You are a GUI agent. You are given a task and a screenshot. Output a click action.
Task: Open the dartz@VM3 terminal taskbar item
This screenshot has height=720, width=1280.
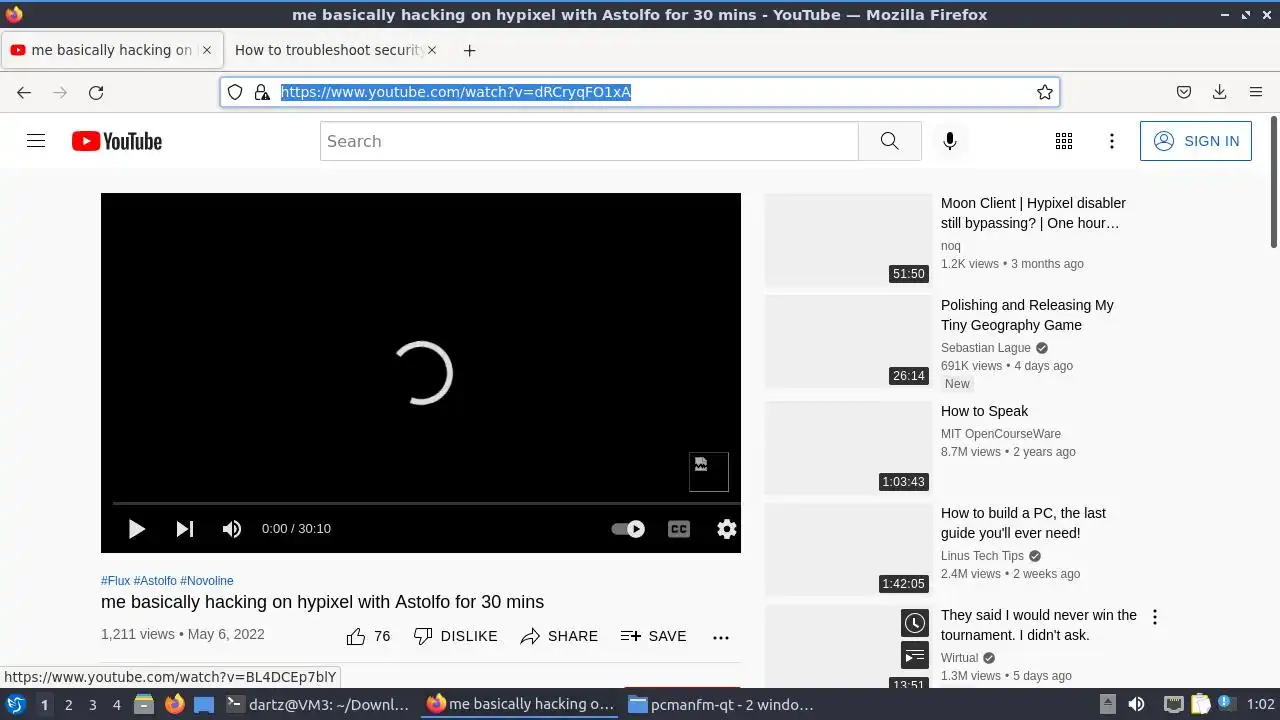[x=318, y=704]
